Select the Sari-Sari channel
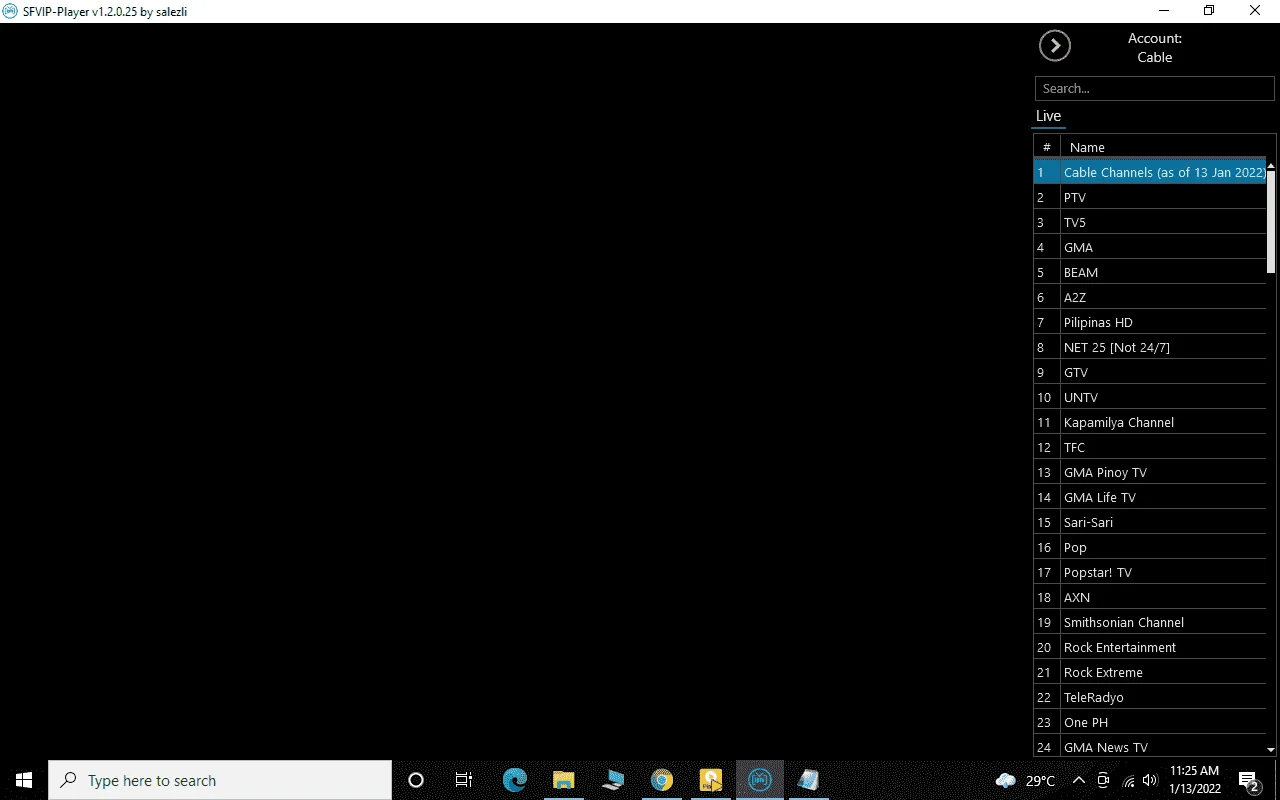Viewport: 1280px width, 800px height. [x=1150, y=522]
